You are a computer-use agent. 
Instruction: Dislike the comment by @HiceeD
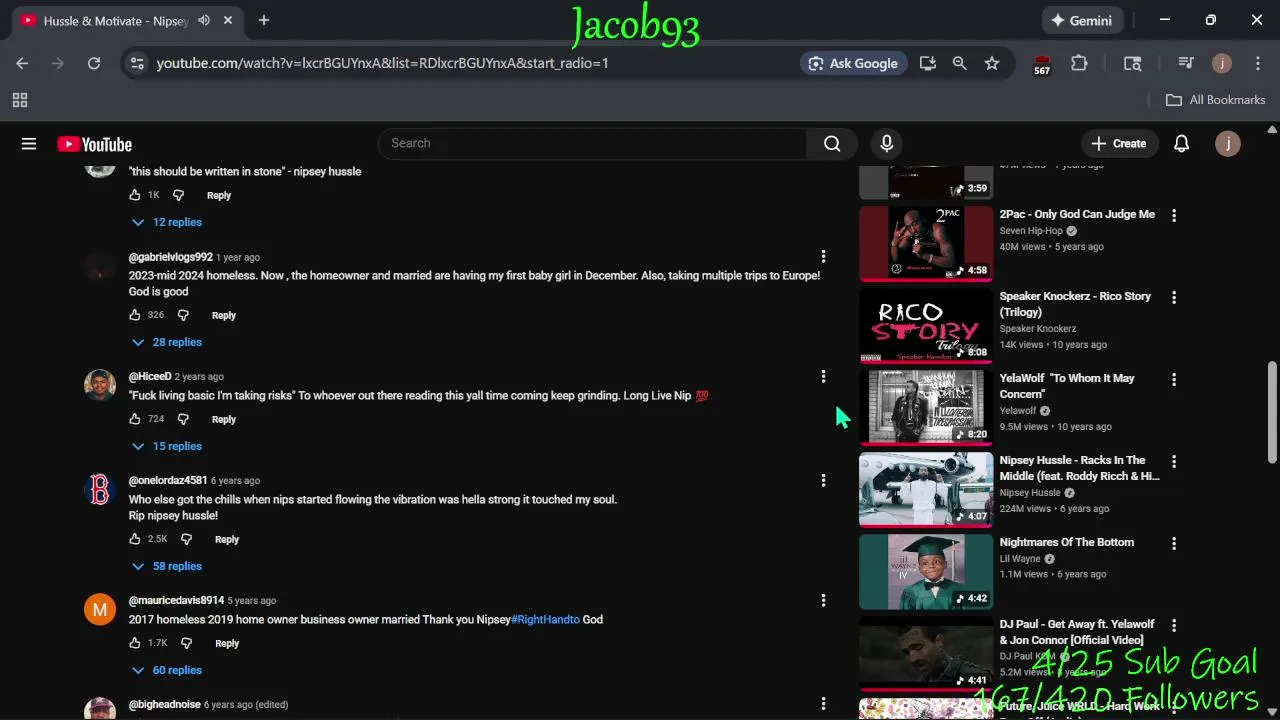[183, 419]
